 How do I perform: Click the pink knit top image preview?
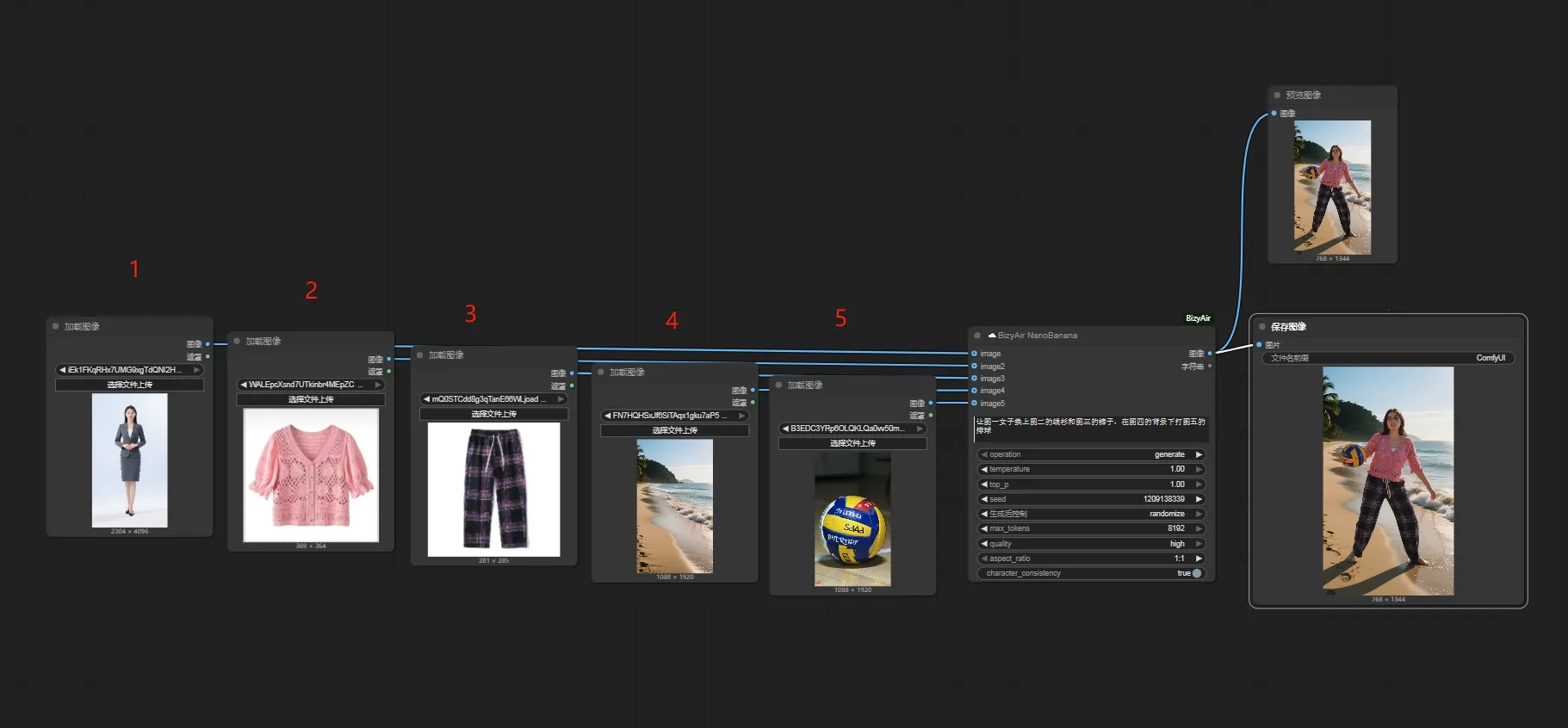pos(311,475)
